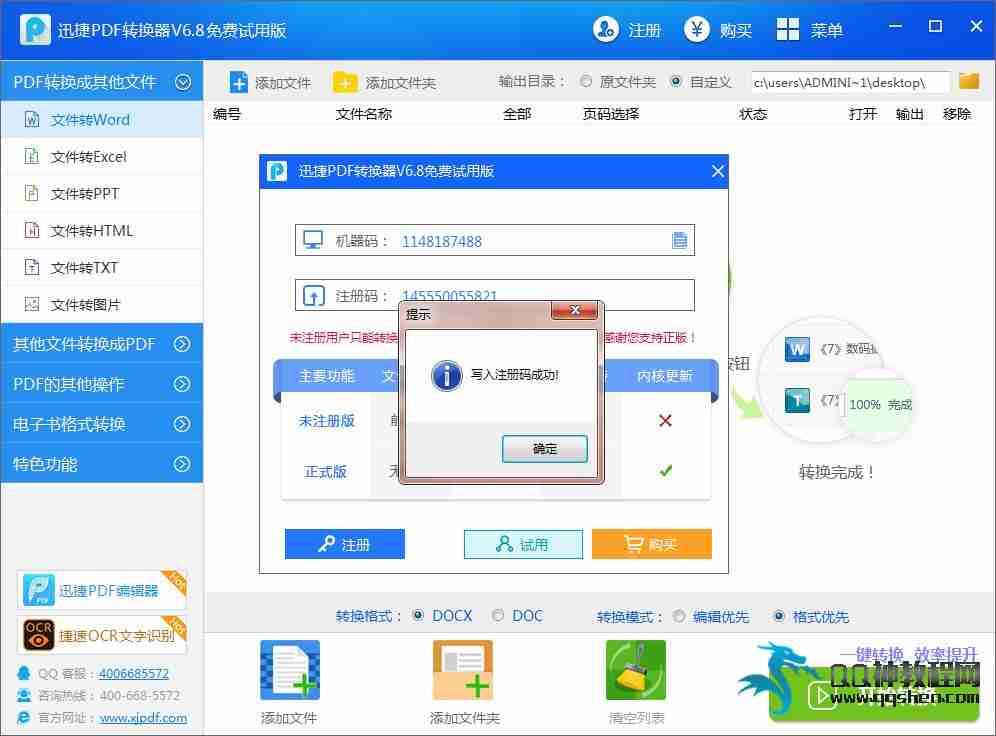996x736 pixels.
Task: Select the 内核更新 tab in comparison table
Action: click(x=664, y=376)
